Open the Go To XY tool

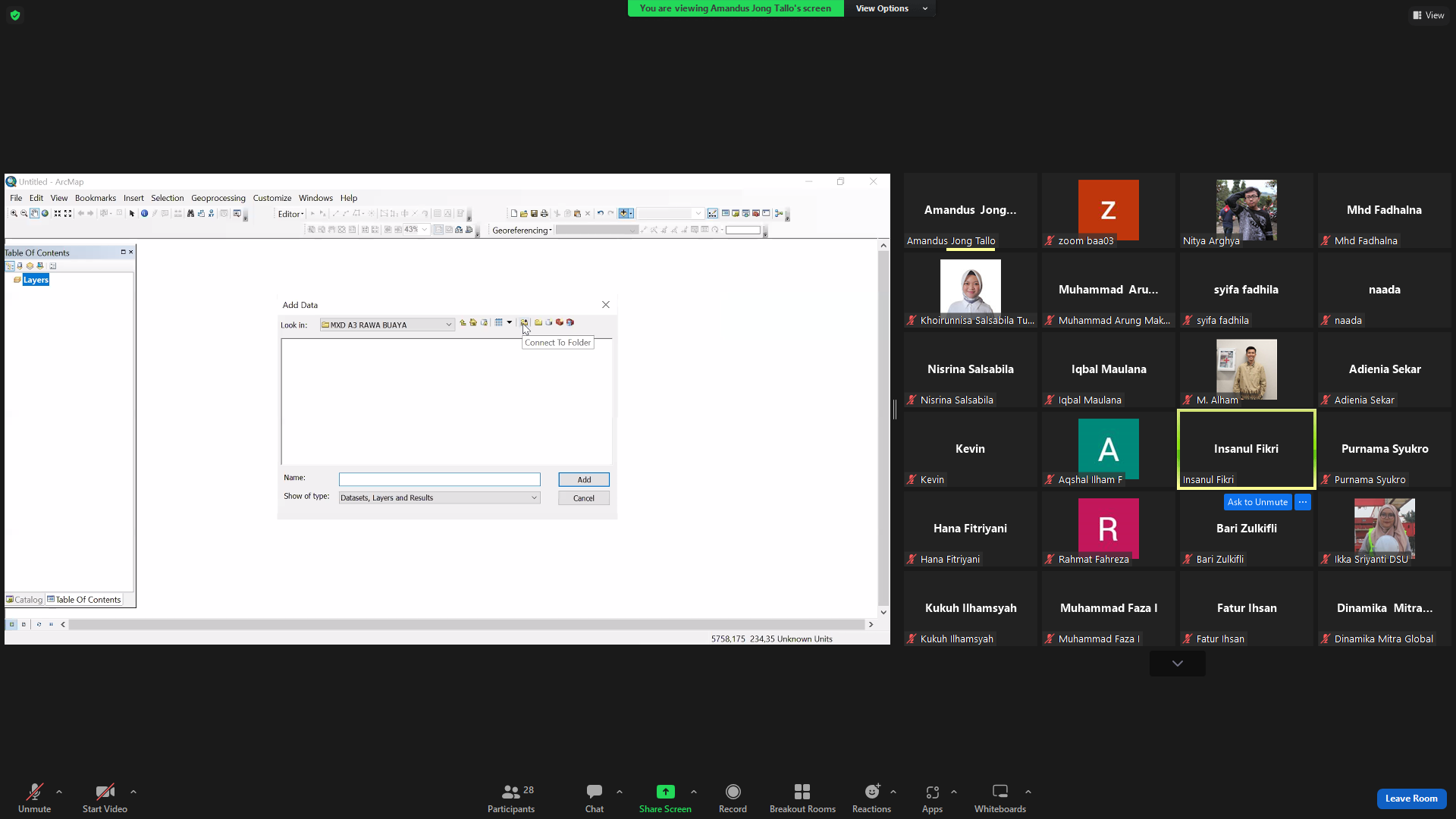pyautogui.click(x=212, y=214)
